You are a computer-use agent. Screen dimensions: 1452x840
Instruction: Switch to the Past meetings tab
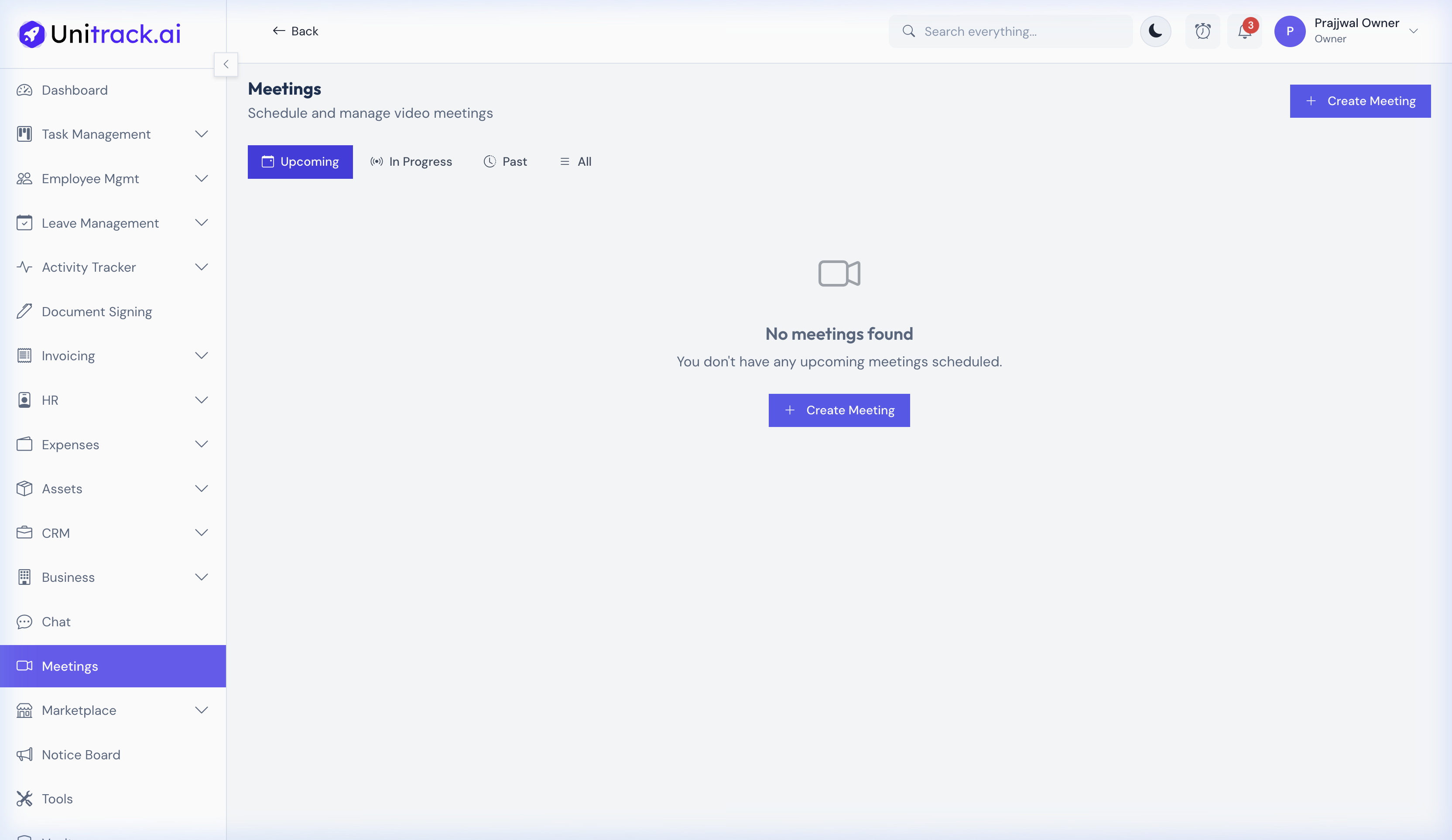click(505, 162)
